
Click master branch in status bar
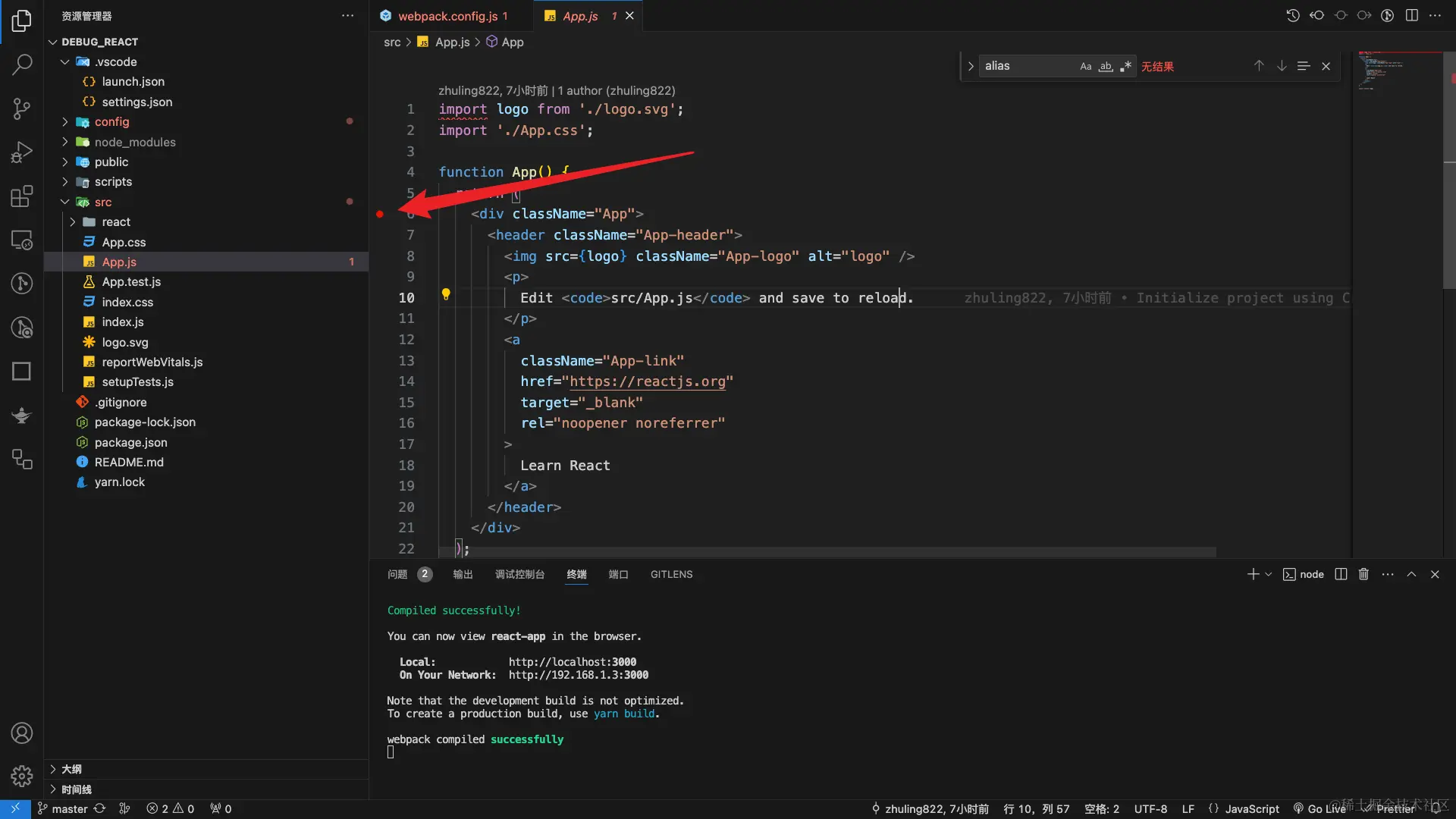pos(69,808)
